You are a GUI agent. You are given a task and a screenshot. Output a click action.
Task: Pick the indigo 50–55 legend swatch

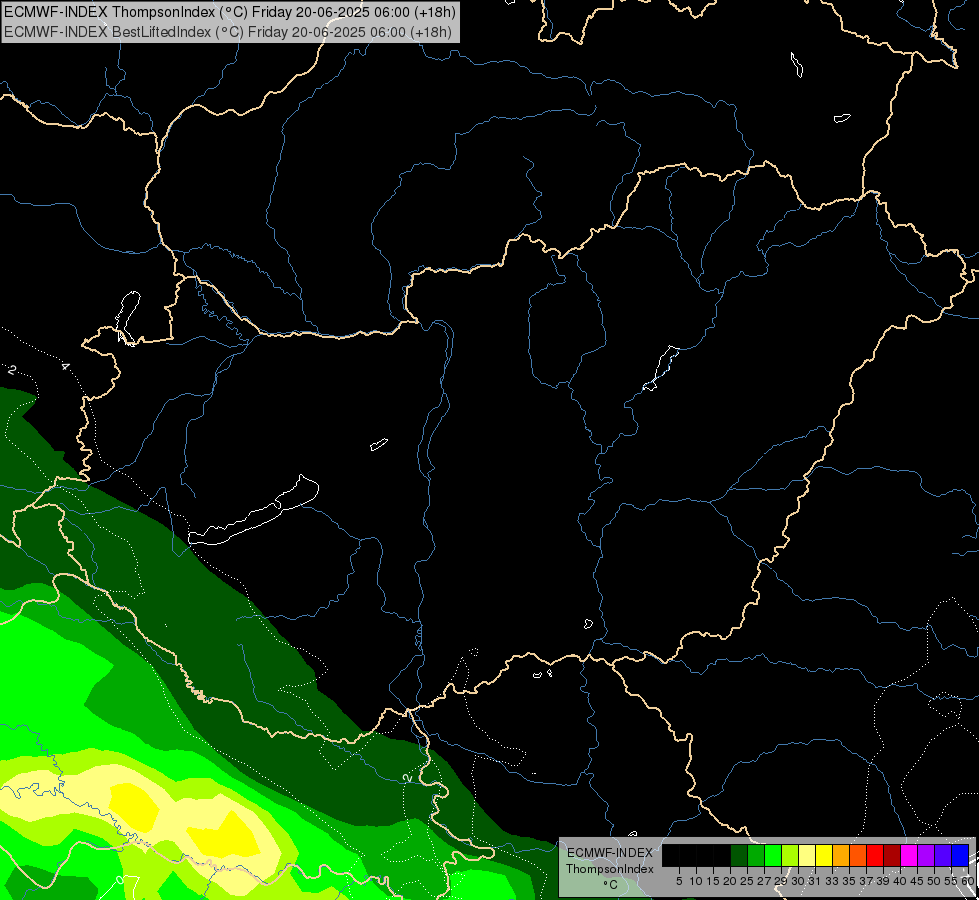point(943,855)
